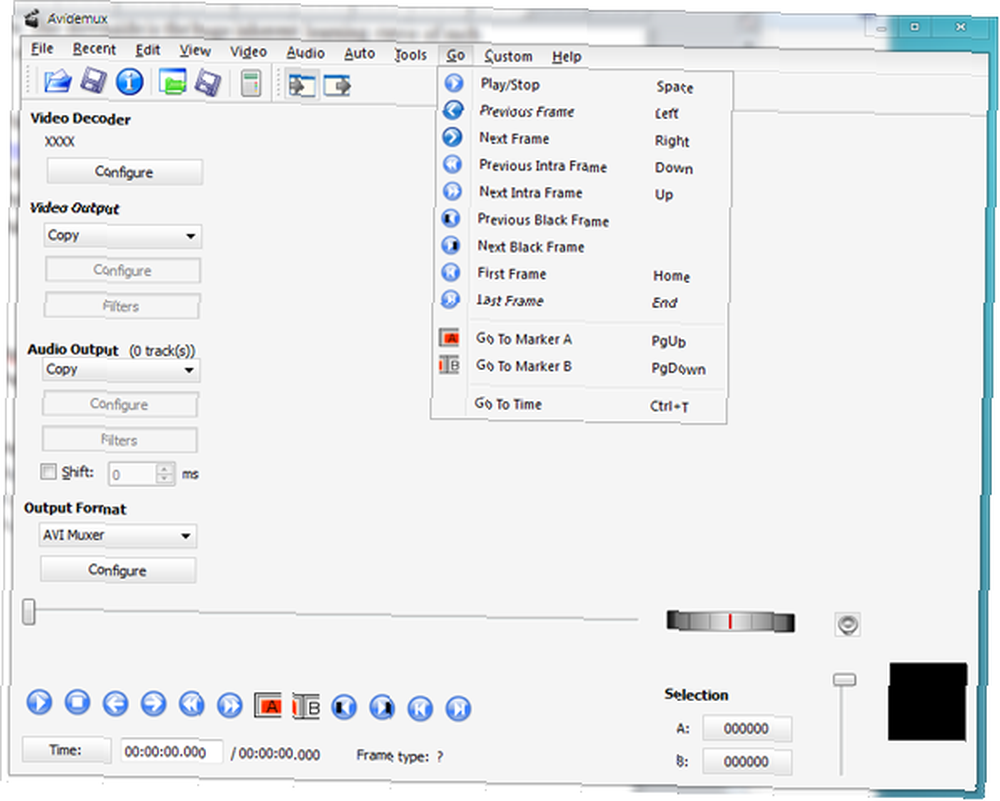Open the Tools menu
Image resolution: width=1000 pixels, height=801 pixels.
(410, 55)
